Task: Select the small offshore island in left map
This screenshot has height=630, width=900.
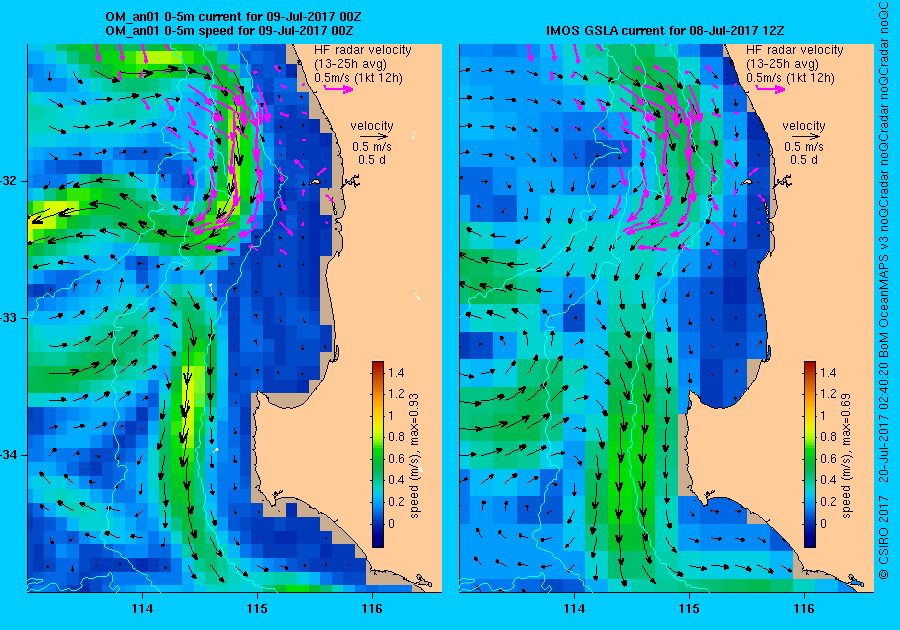Action: (x=314, y=182)
